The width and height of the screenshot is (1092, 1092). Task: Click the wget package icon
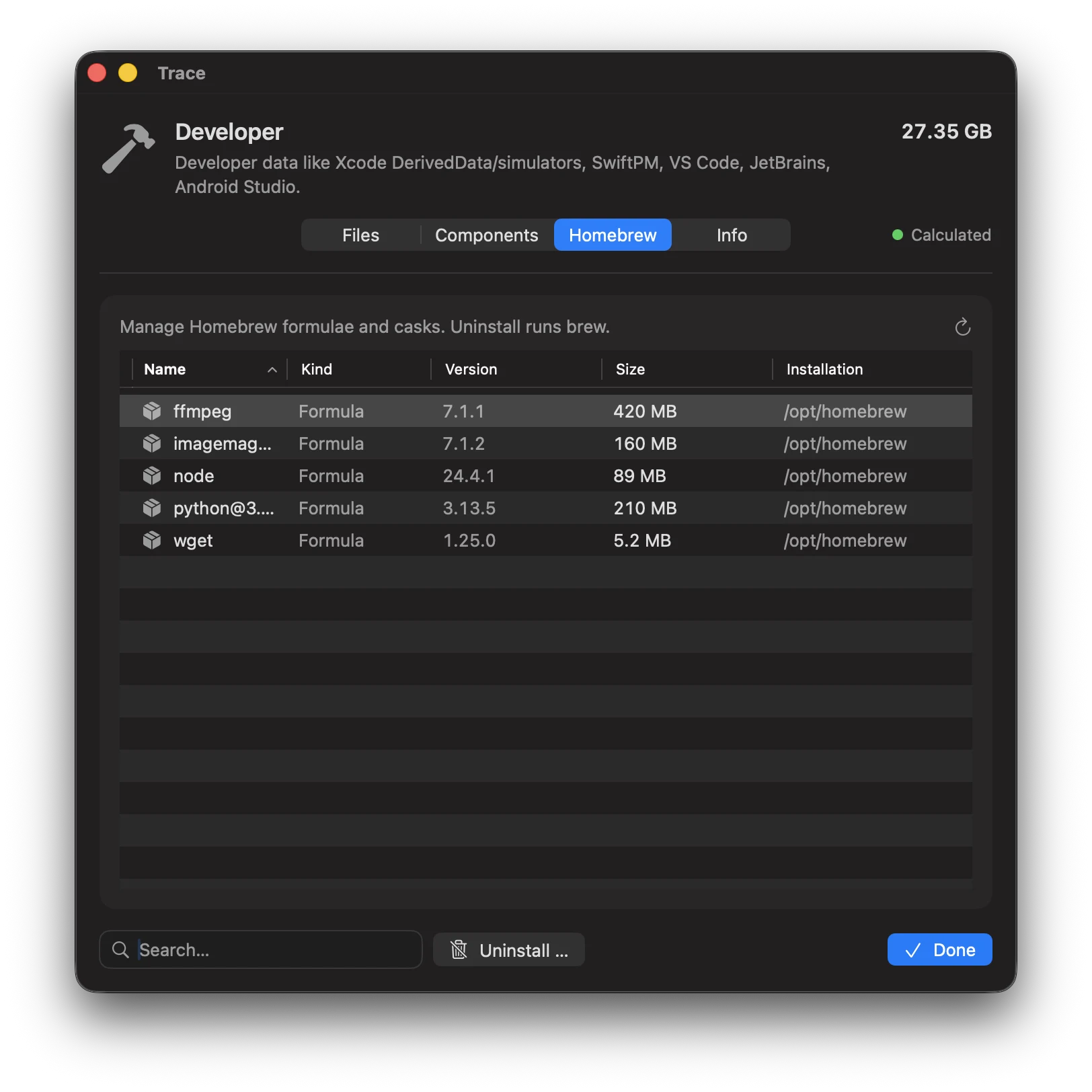point(152,540)
